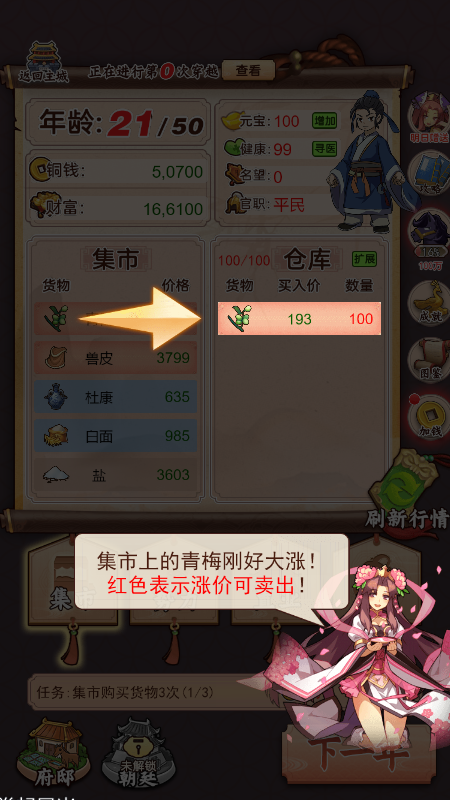Open the 攻略 book icon
450x800 pixels.
[x=428, y=171]
